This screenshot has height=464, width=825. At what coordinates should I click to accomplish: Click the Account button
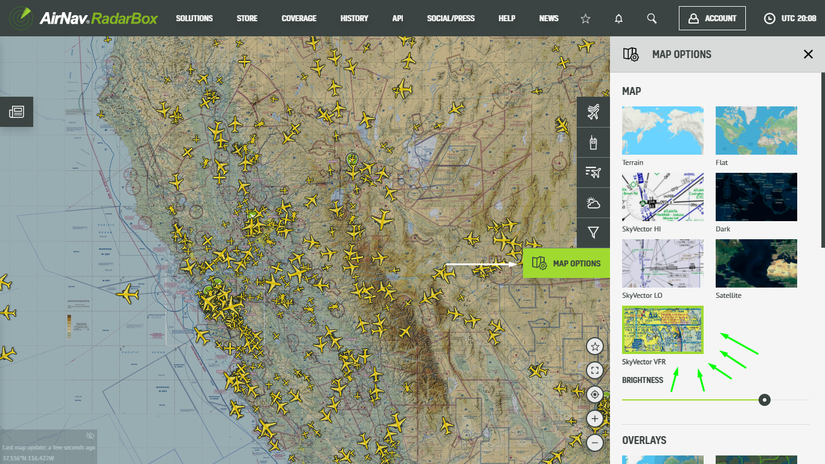(711, 18)
